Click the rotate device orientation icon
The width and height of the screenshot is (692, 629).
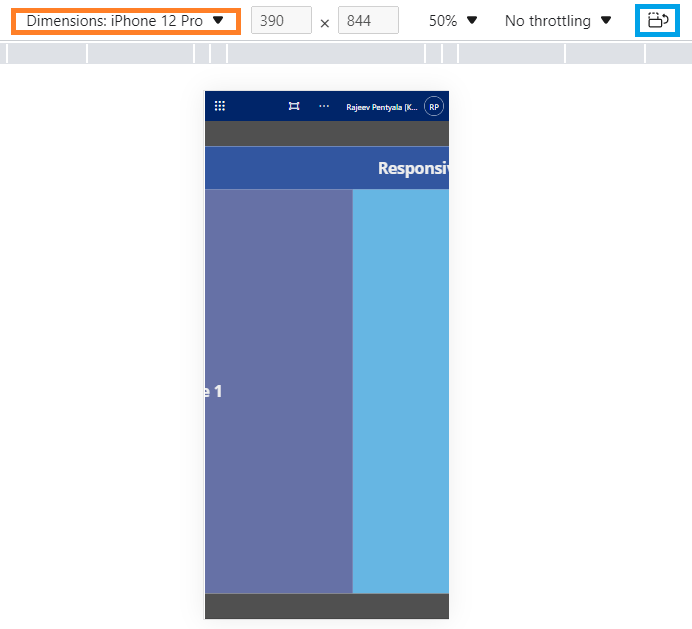click(657, 20)
